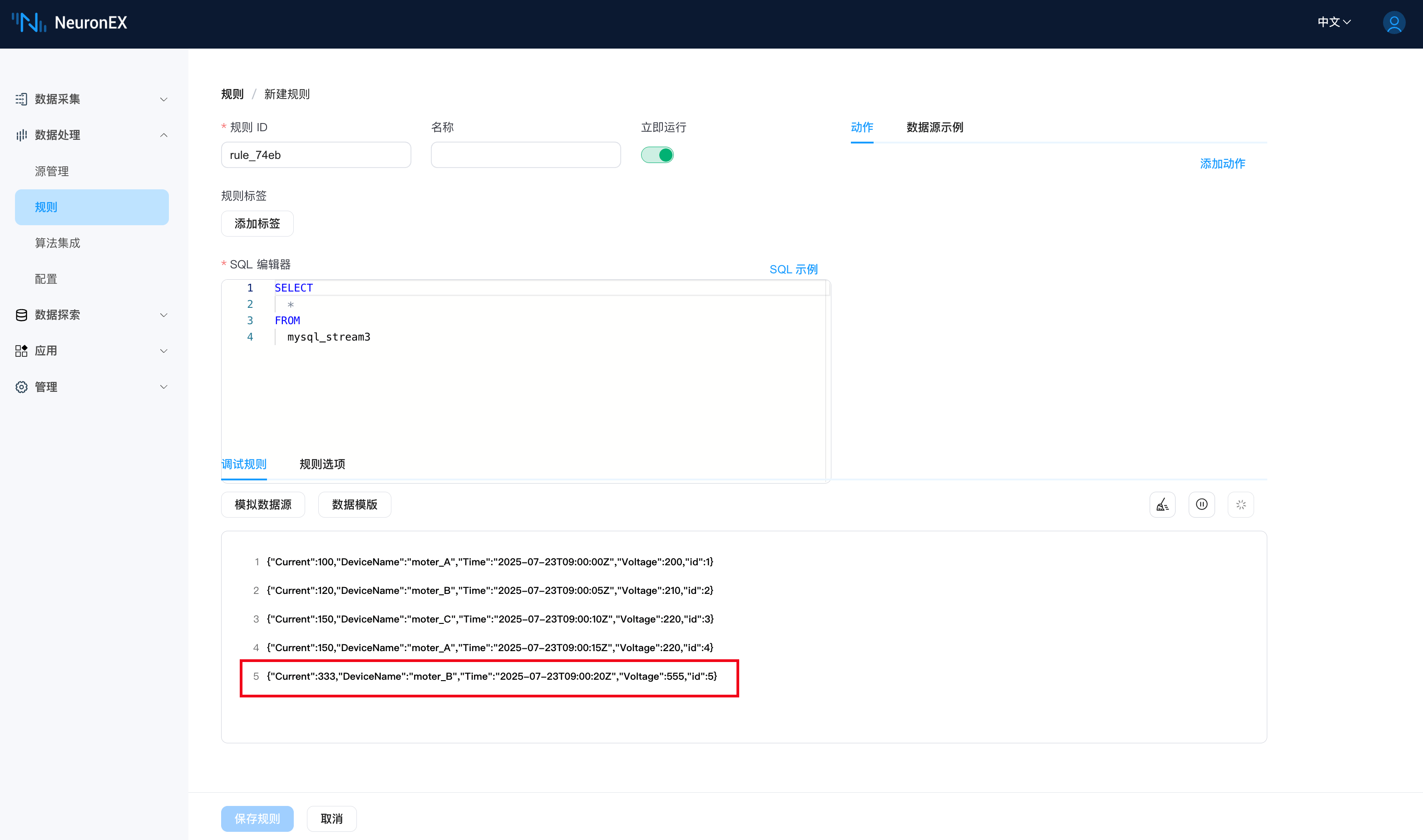Click the 数据探索 database sidebar icon
Screen dimensions: 1423x840
[x=21, y=315]
